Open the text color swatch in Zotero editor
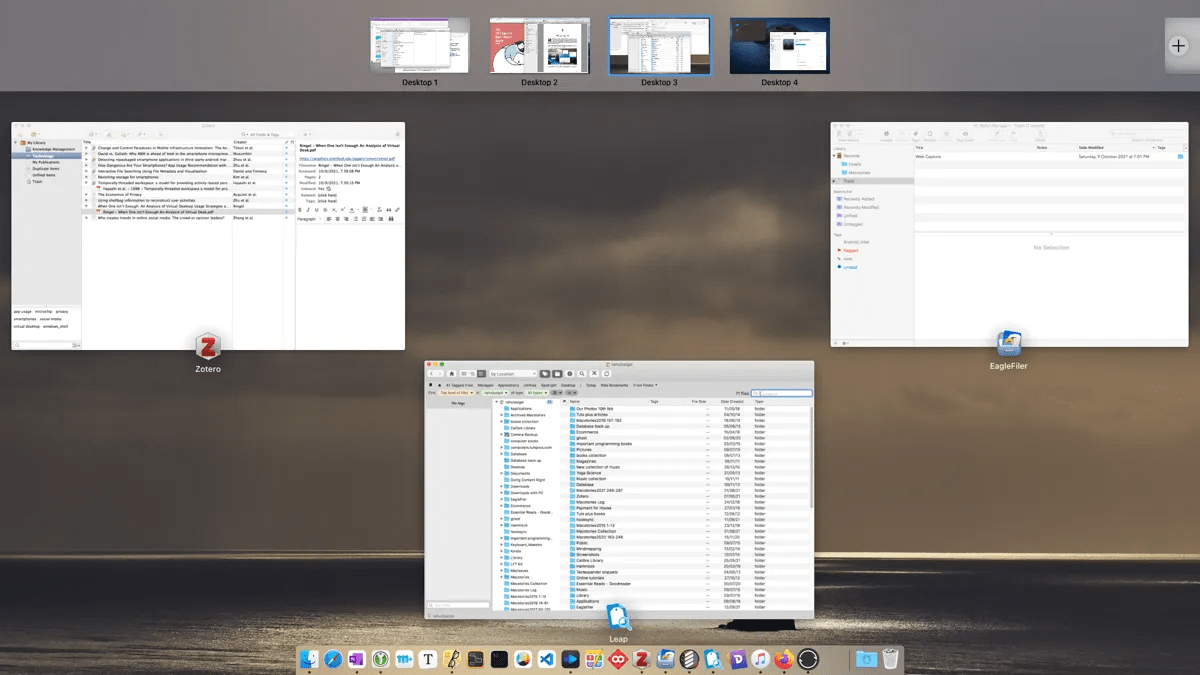The height and width of the screenshot is (675, 1200). click(351, 210)
